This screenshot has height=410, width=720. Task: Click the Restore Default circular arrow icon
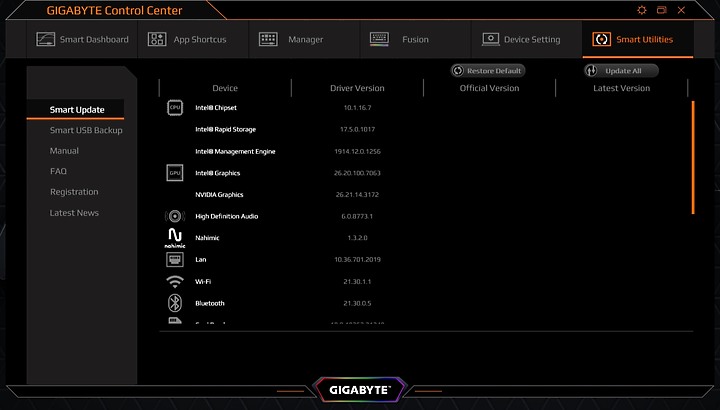coord(458,71)
